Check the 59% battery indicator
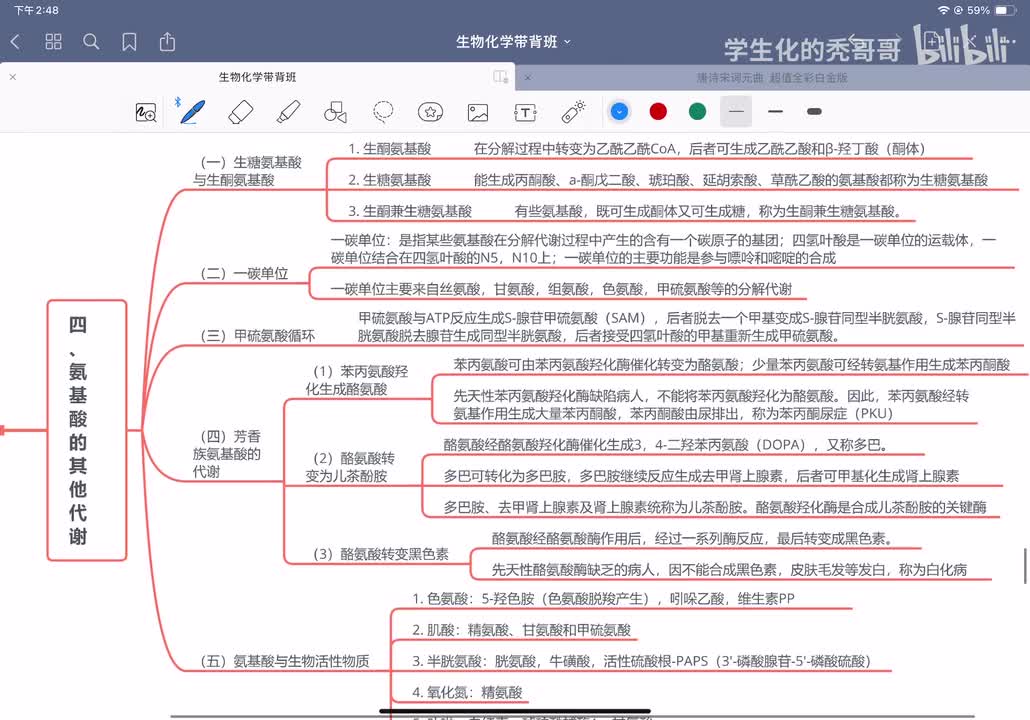The width and height of the screenshot is (1030, 720). coord(992,10)
